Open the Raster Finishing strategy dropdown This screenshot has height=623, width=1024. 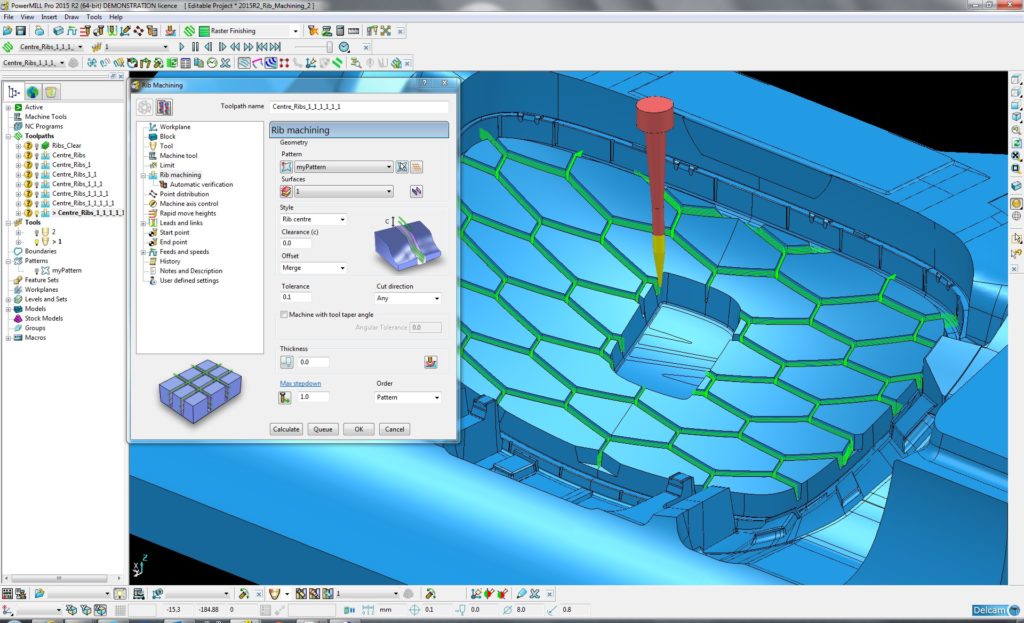[295, 31]
